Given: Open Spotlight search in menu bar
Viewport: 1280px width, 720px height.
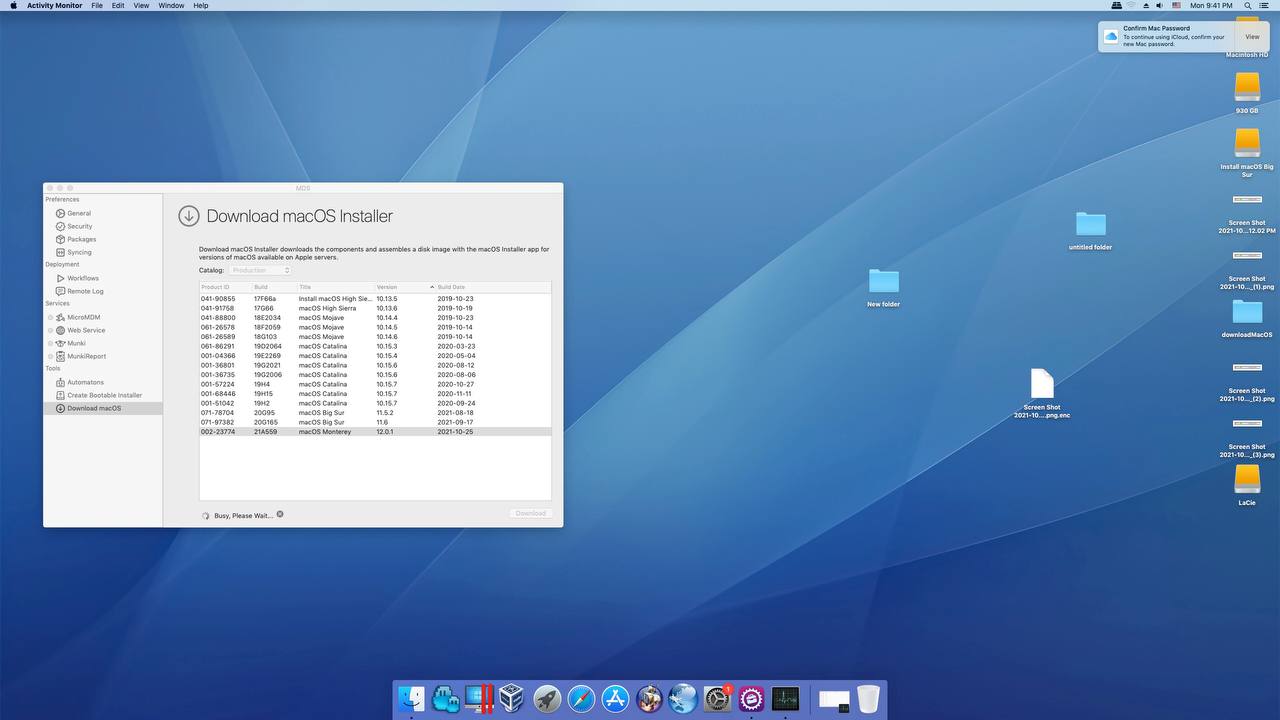Looking at the screenshot, I should (1248, 5).
